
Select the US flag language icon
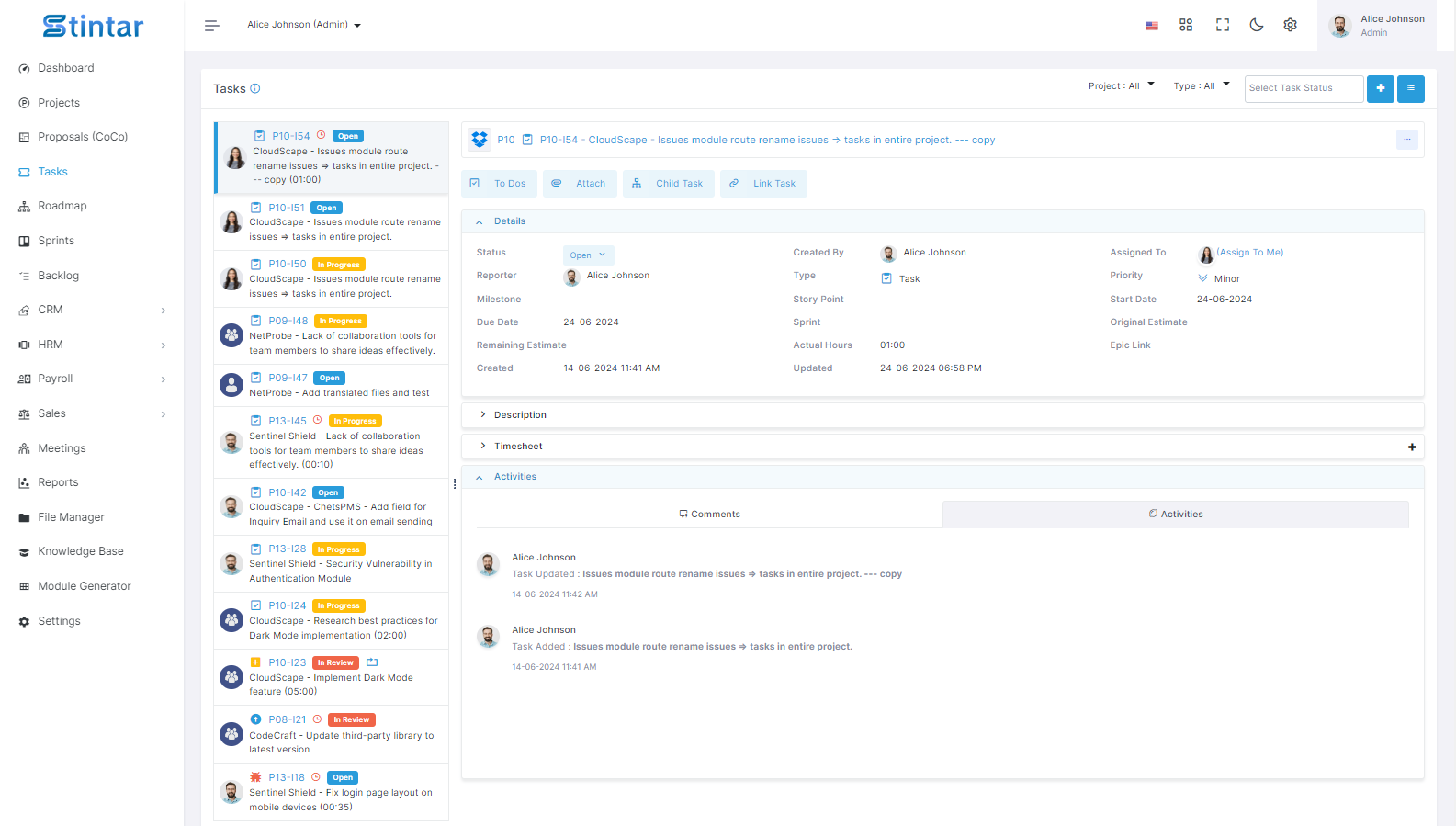click(1151, 26)
